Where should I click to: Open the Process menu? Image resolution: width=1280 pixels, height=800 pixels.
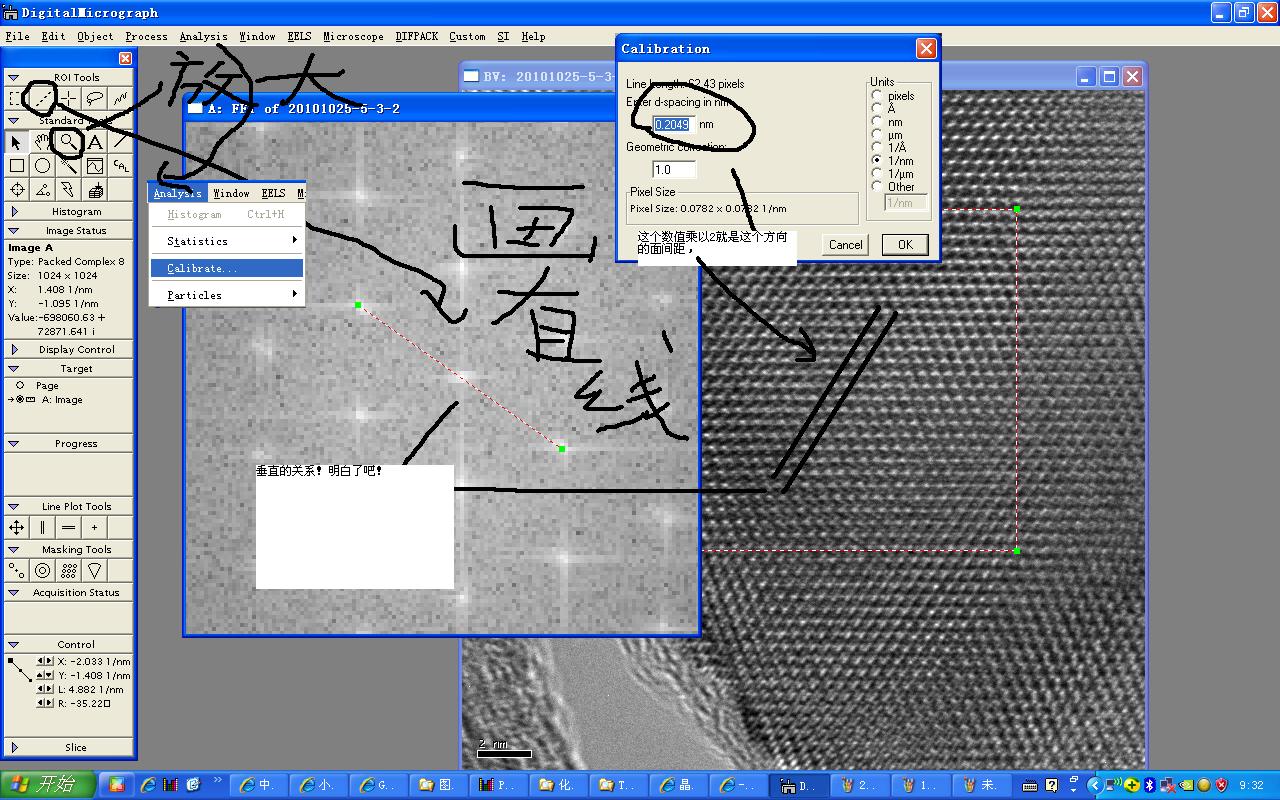(x=146, y=36)
